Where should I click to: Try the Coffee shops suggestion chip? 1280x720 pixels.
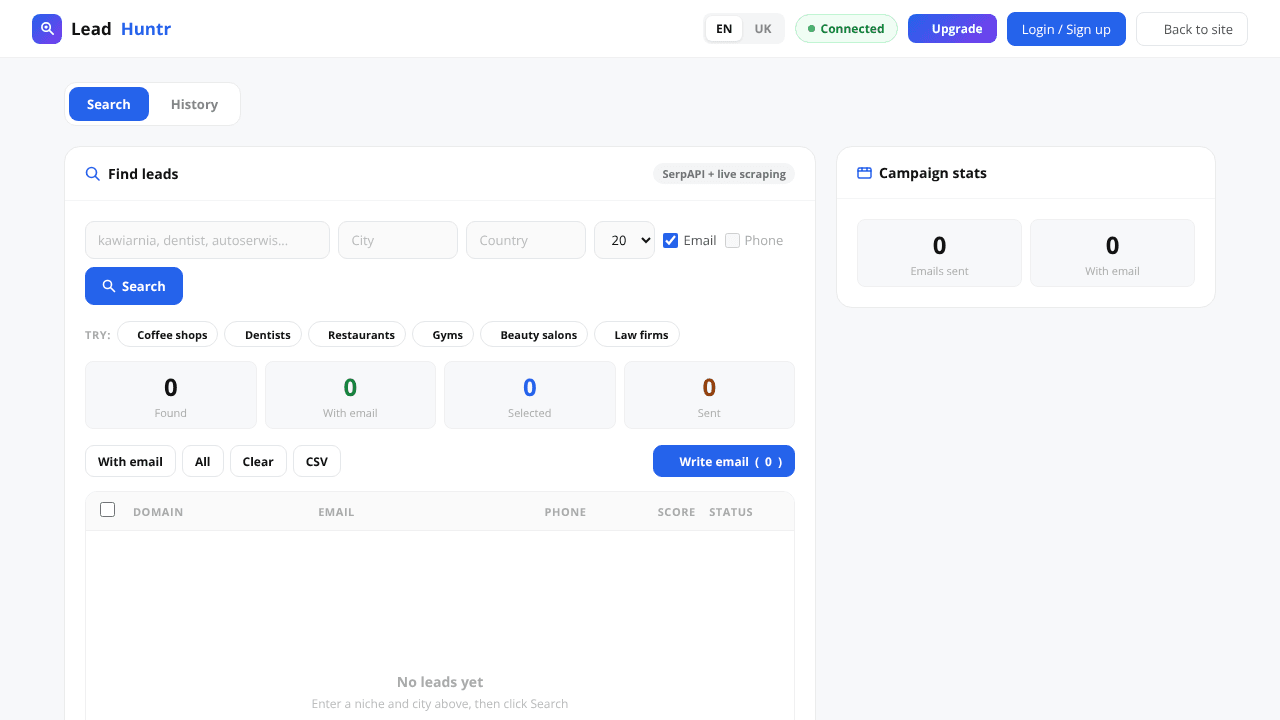coord(168,334)
